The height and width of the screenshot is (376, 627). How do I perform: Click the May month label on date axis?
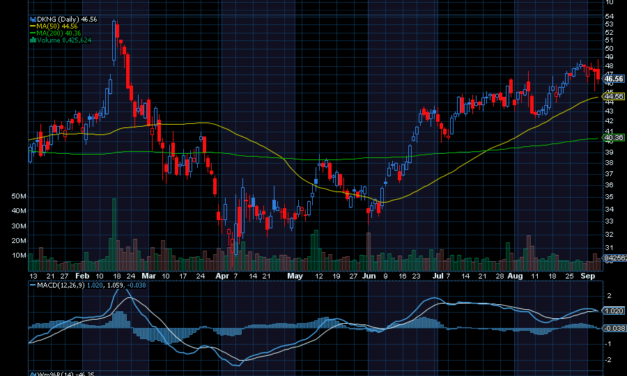(295, 276)
